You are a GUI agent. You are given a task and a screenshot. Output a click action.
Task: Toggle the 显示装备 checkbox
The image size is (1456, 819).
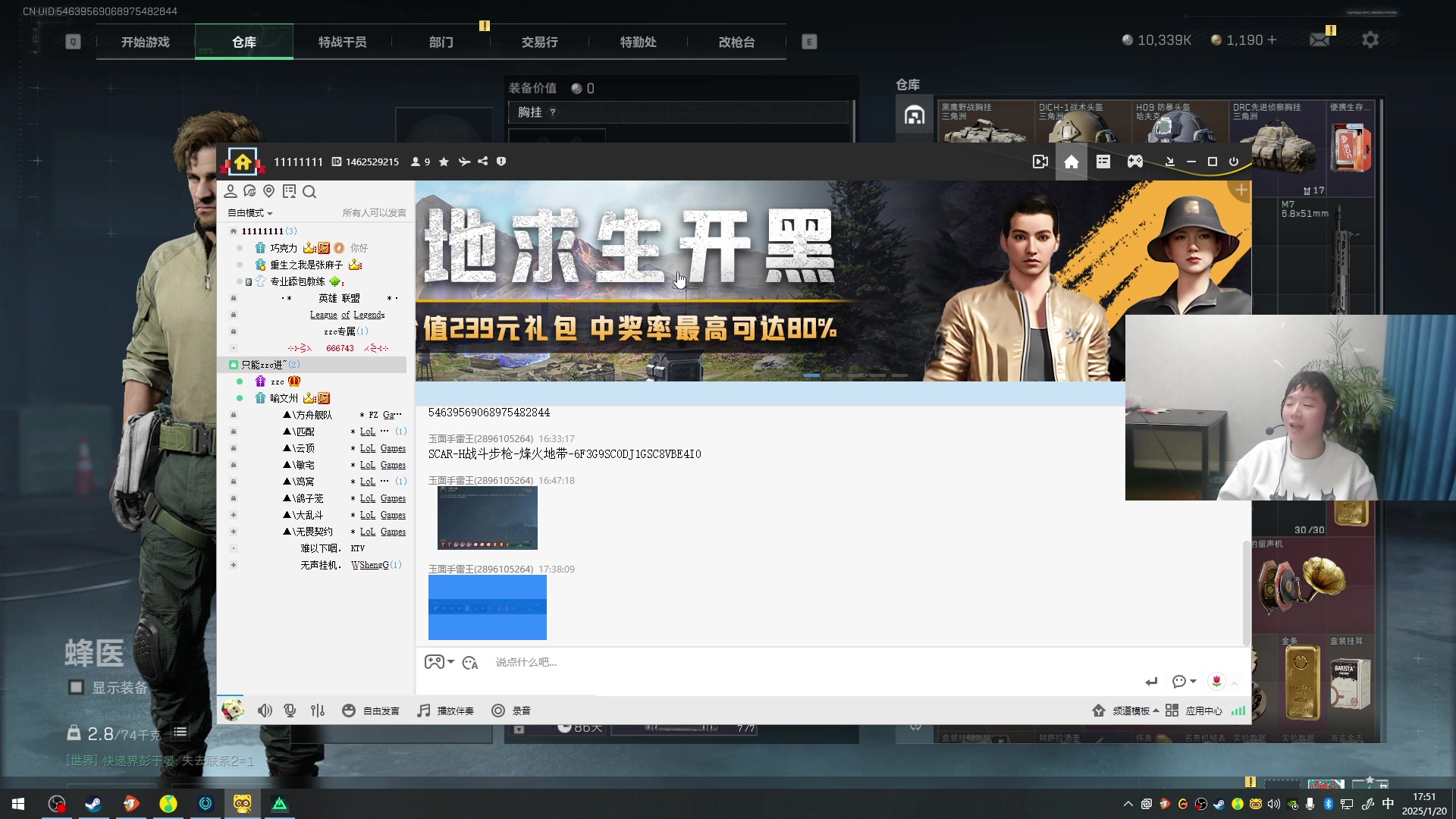[x=76, y=687]
